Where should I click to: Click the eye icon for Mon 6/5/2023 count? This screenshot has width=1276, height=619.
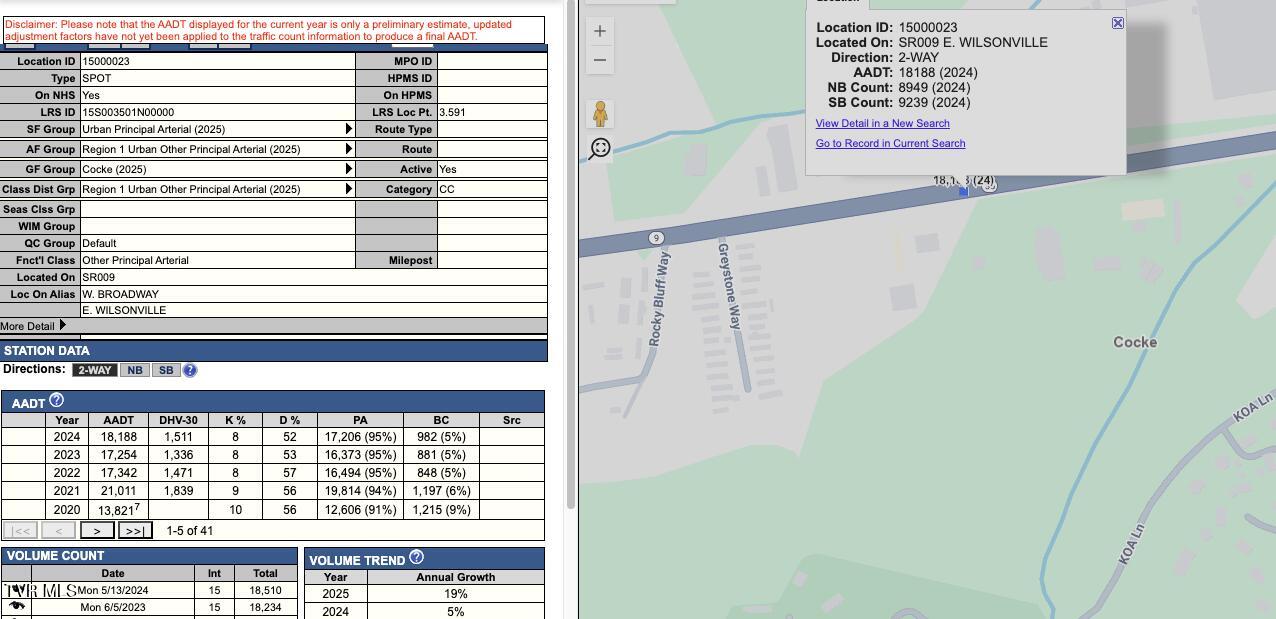[16, 607]
